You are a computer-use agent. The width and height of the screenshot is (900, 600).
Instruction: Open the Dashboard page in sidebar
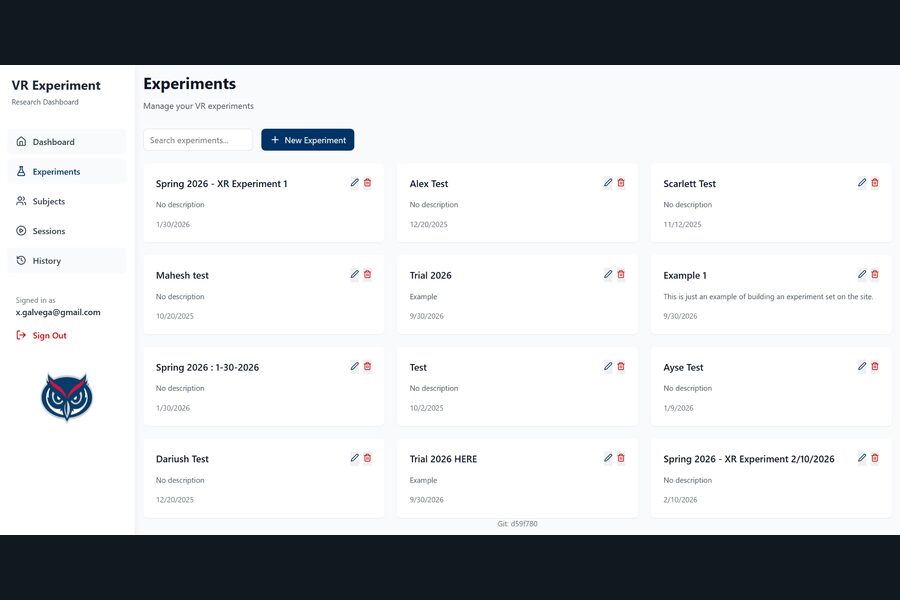(x=67, y=142)
